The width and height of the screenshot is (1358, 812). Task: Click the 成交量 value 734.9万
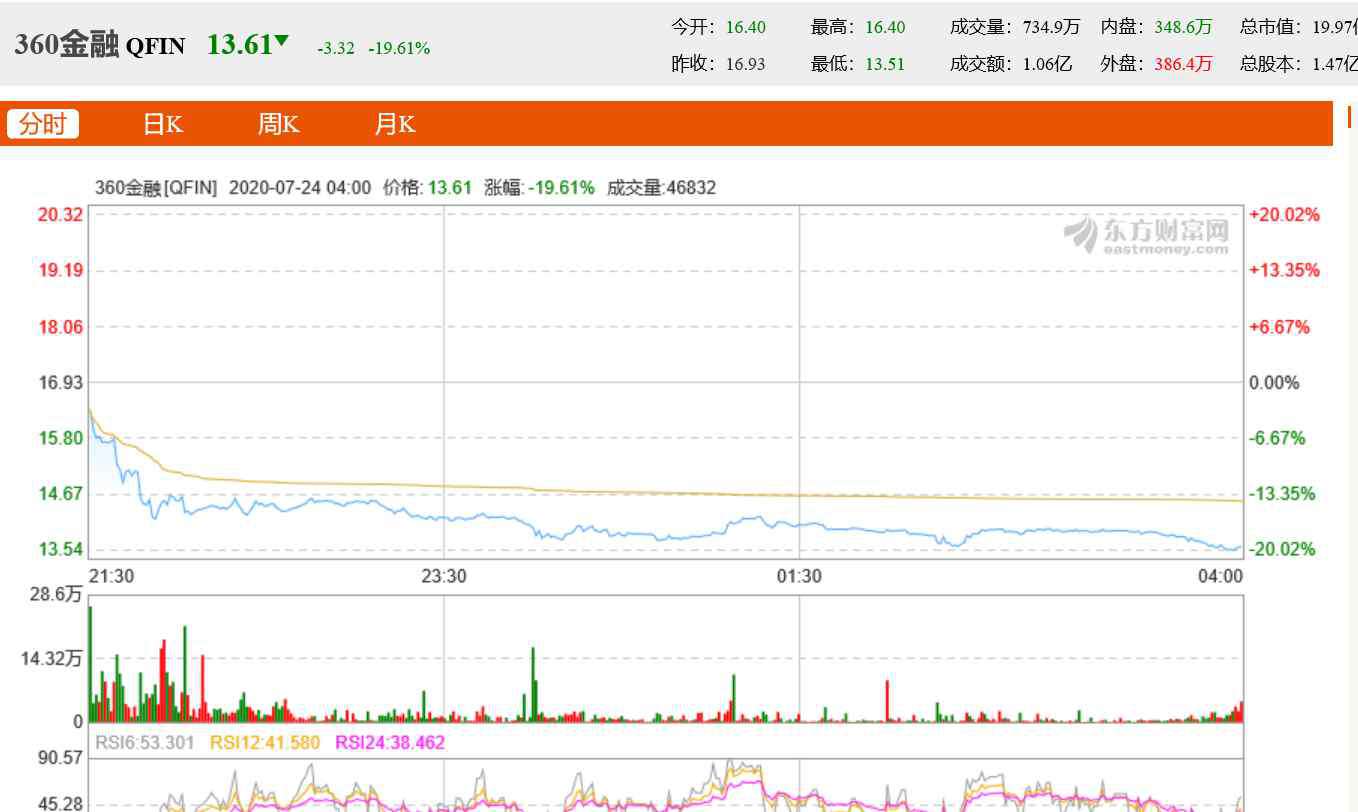click(x=1051, y=27)
